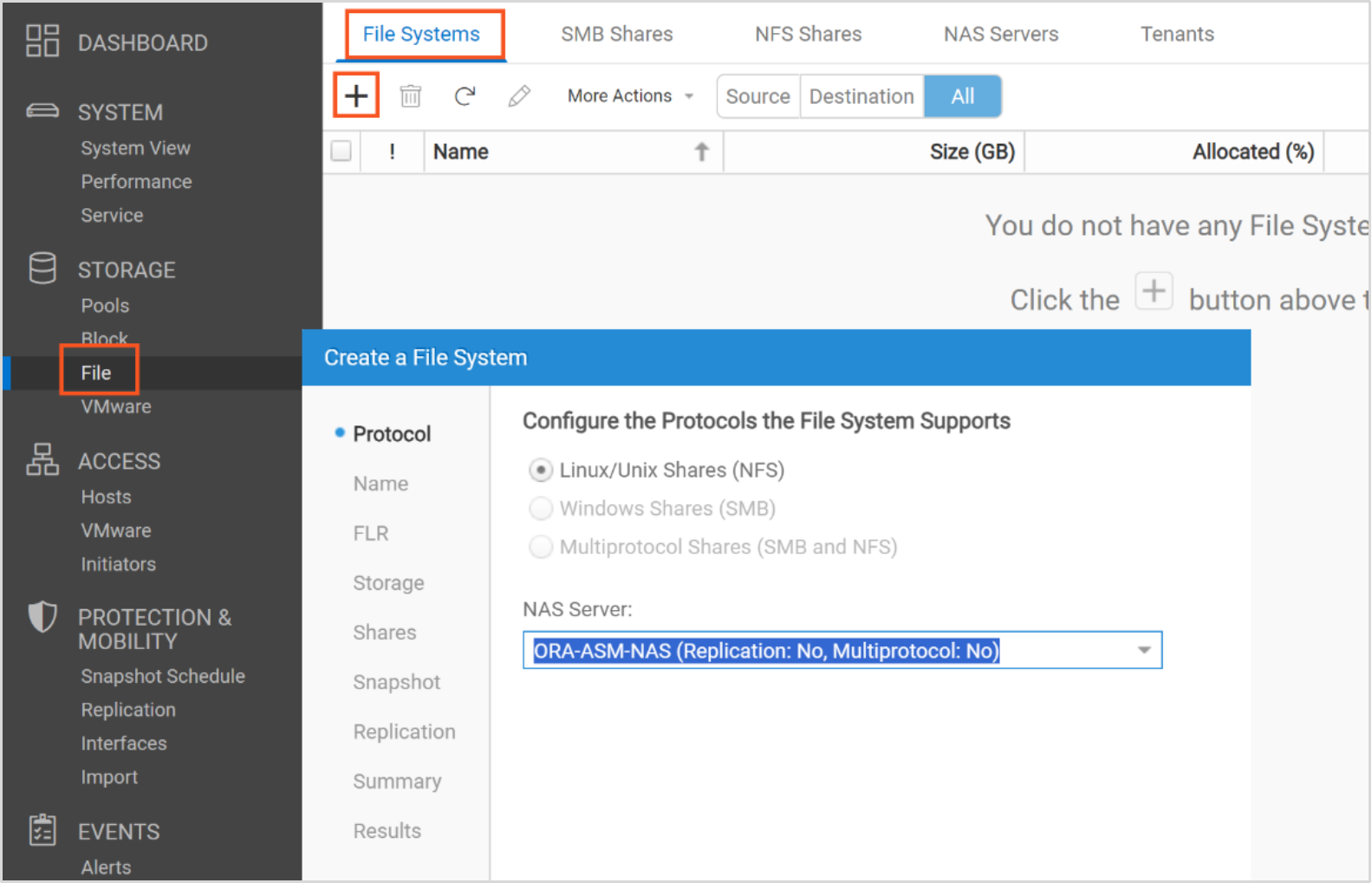Go to the Replication wizard step

tap(404, 732)
